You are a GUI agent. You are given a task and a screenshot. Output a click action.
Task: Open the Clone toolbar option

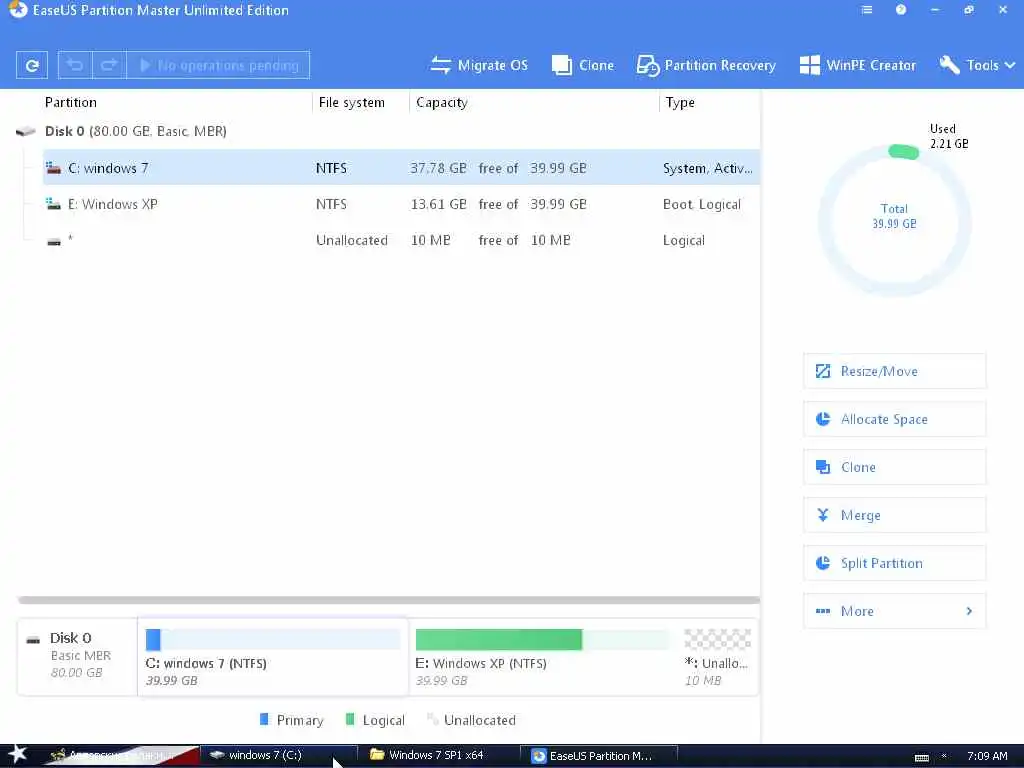583,65
